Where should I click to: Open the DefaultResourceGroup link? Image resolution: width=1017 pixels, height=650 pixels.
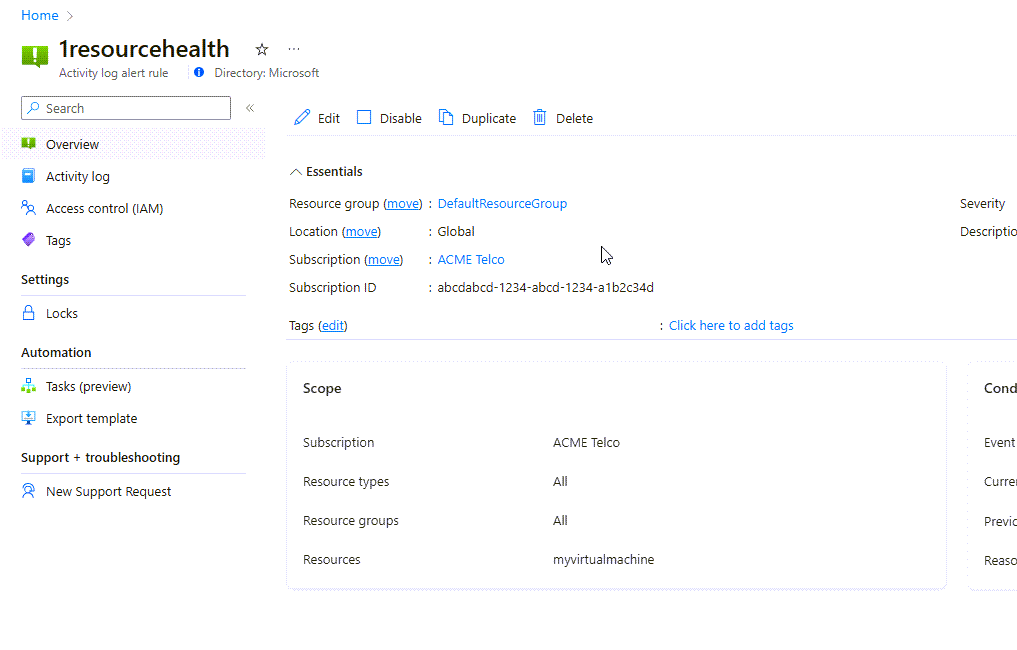coord(502,203)
